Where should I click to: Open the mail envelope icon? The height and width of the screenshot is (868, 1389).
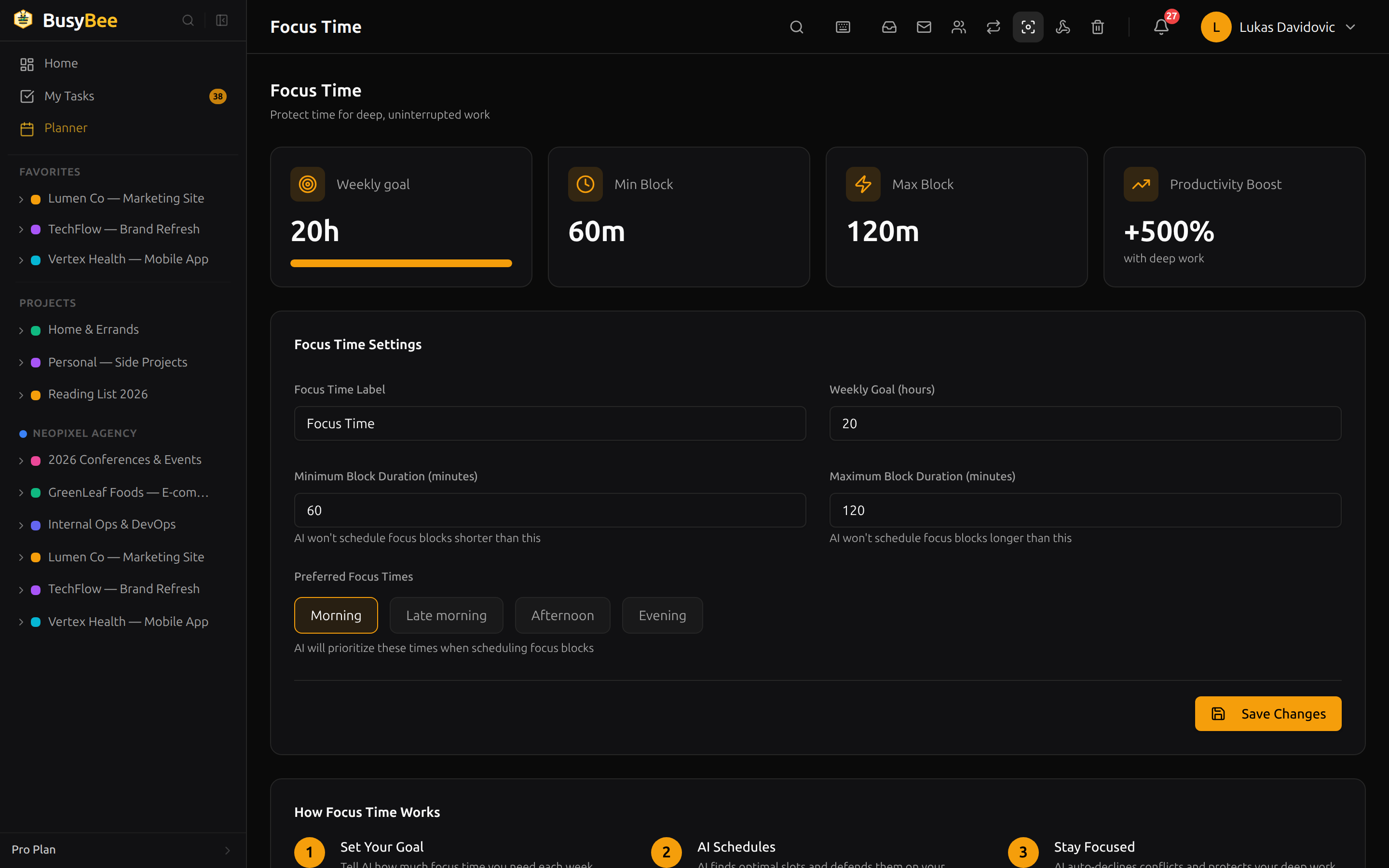924,27
